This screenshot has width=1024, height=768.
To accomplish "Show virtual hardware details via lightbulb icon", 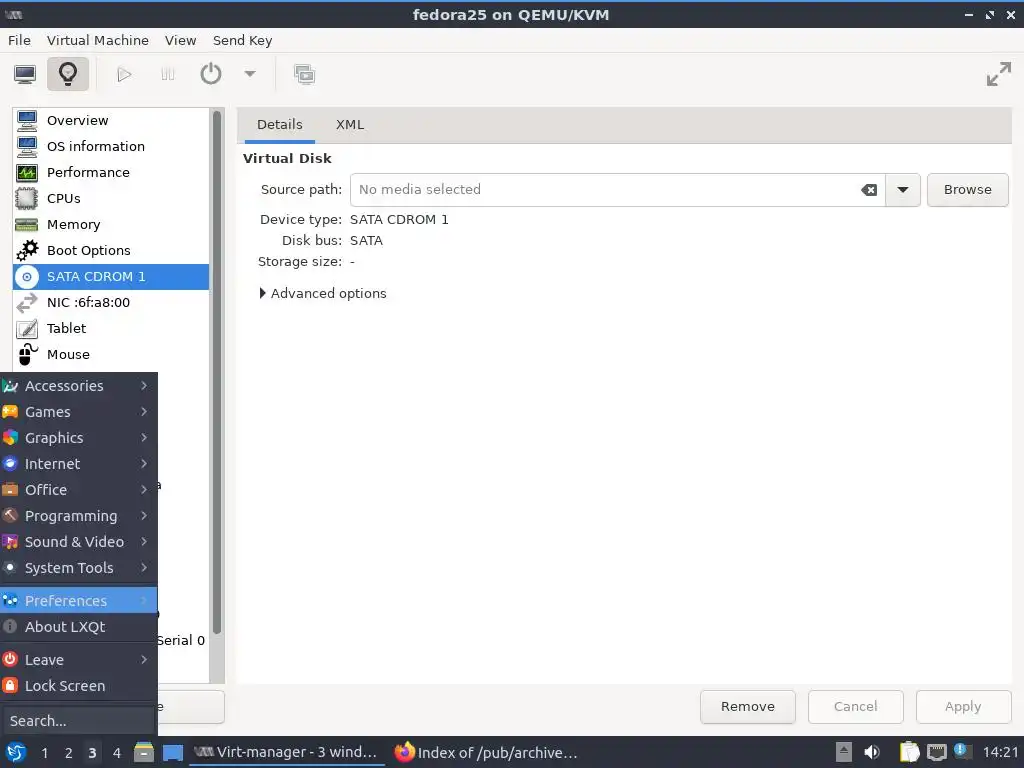I will 68,74.
